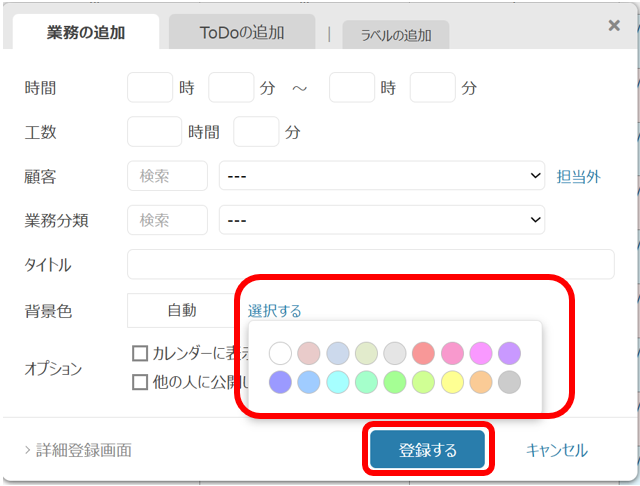Choose the yellow color swatch
This screenshot has height=486, width=640.
[452, 382]
